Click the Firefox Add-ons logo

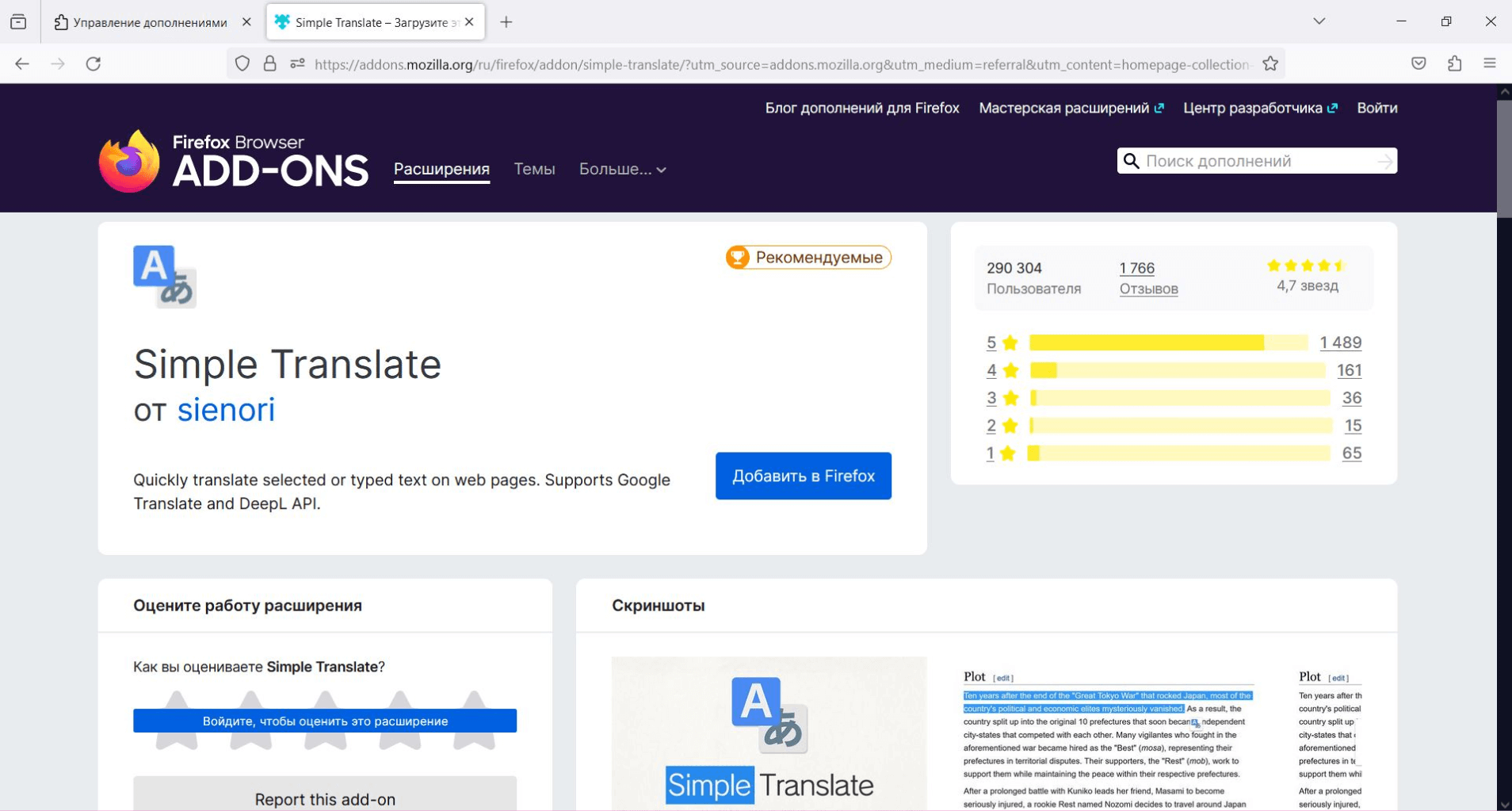click(234, 162)
